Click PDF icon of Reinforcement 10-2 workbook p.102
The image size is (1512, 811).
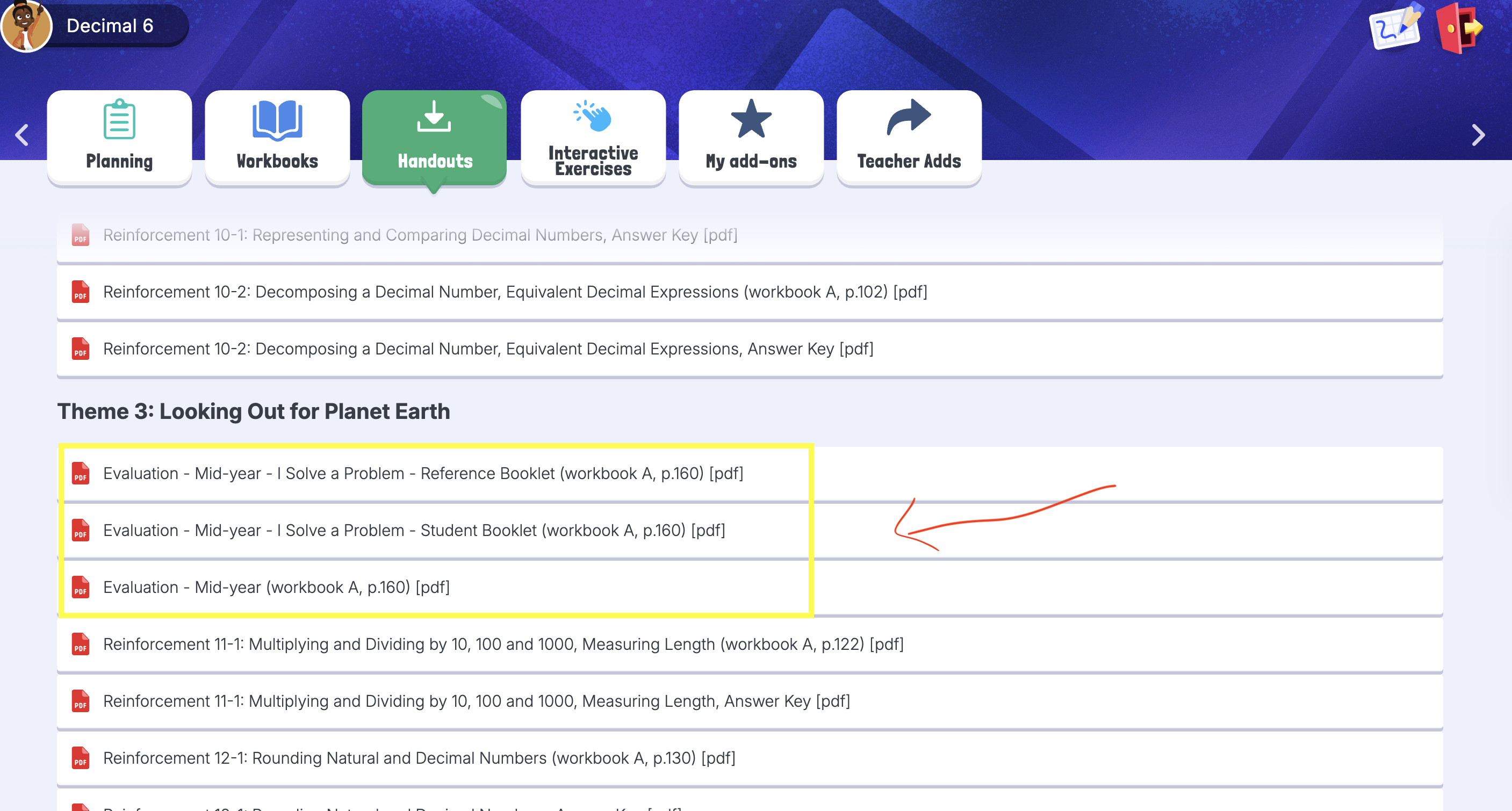[81, 292]
